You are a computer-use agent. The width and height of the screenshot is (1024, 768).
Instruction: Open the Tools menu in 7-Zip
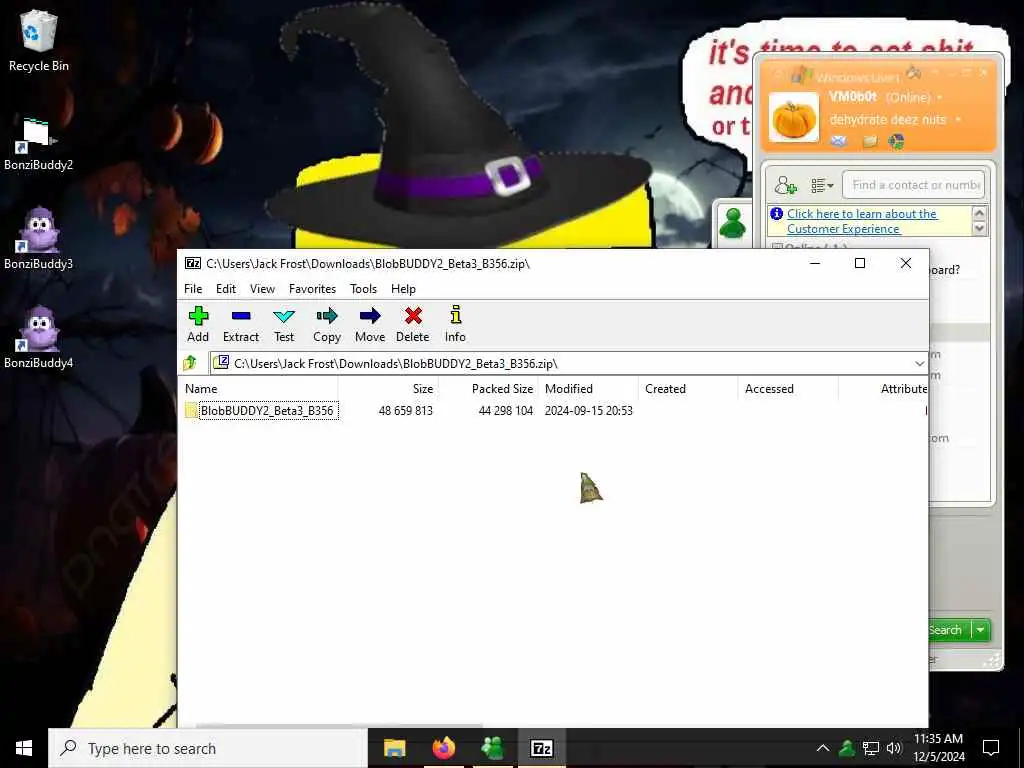(363, 289)
